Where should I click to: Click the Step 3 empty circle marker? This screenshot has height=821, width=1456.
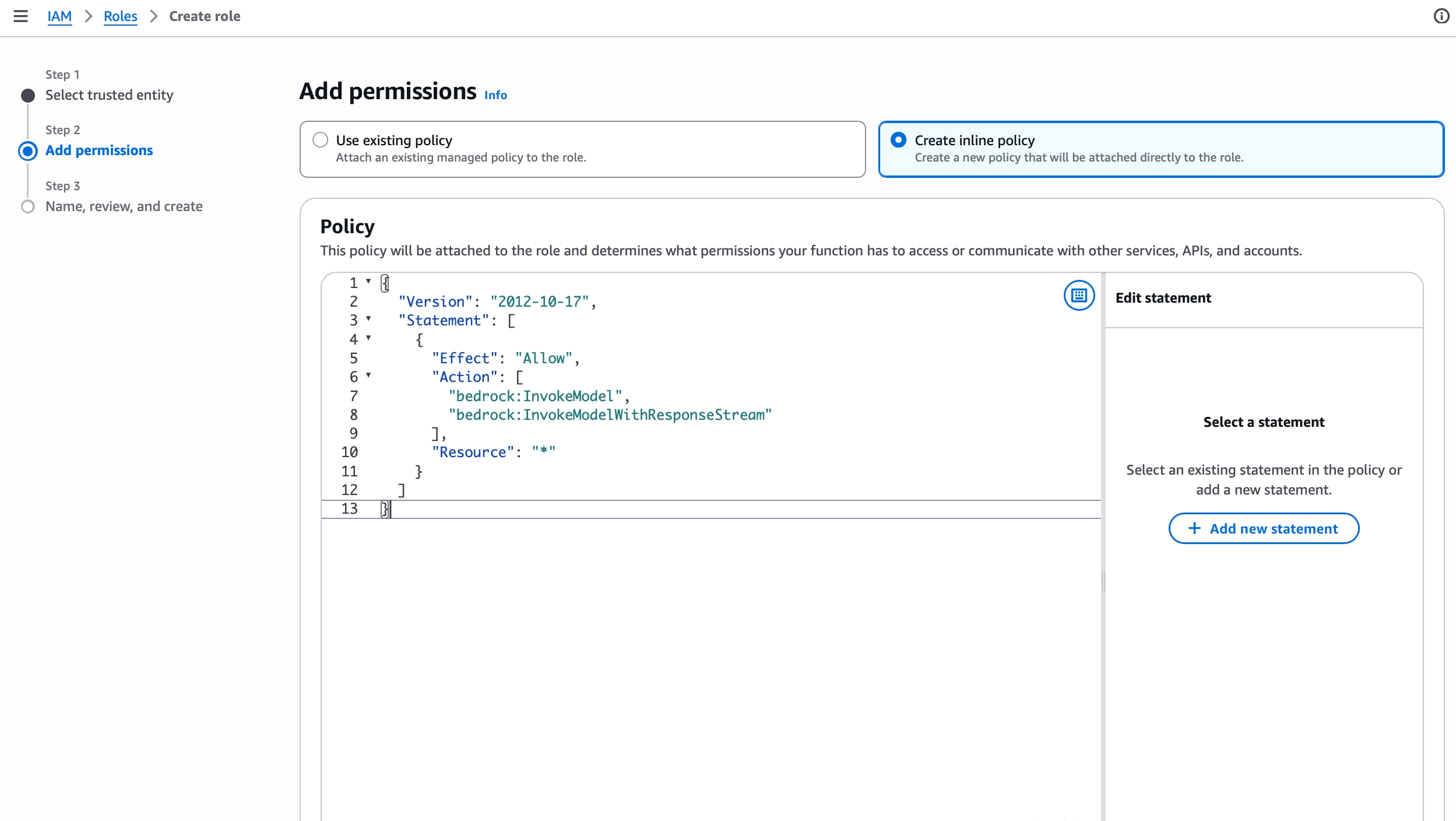pyautogui.click(x=28, y=207)
